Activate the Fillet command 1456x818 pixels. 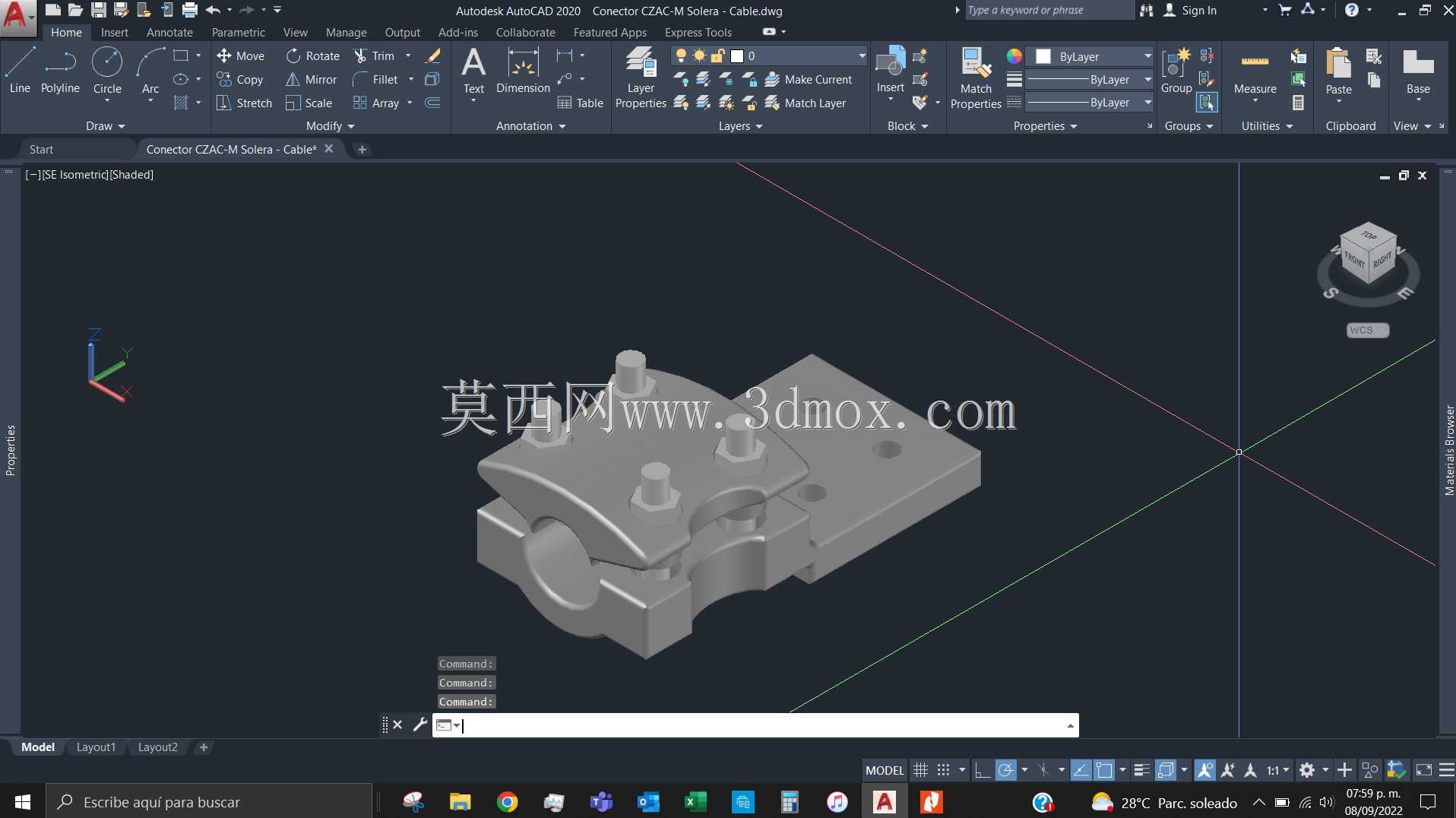[x=375, y=79]
